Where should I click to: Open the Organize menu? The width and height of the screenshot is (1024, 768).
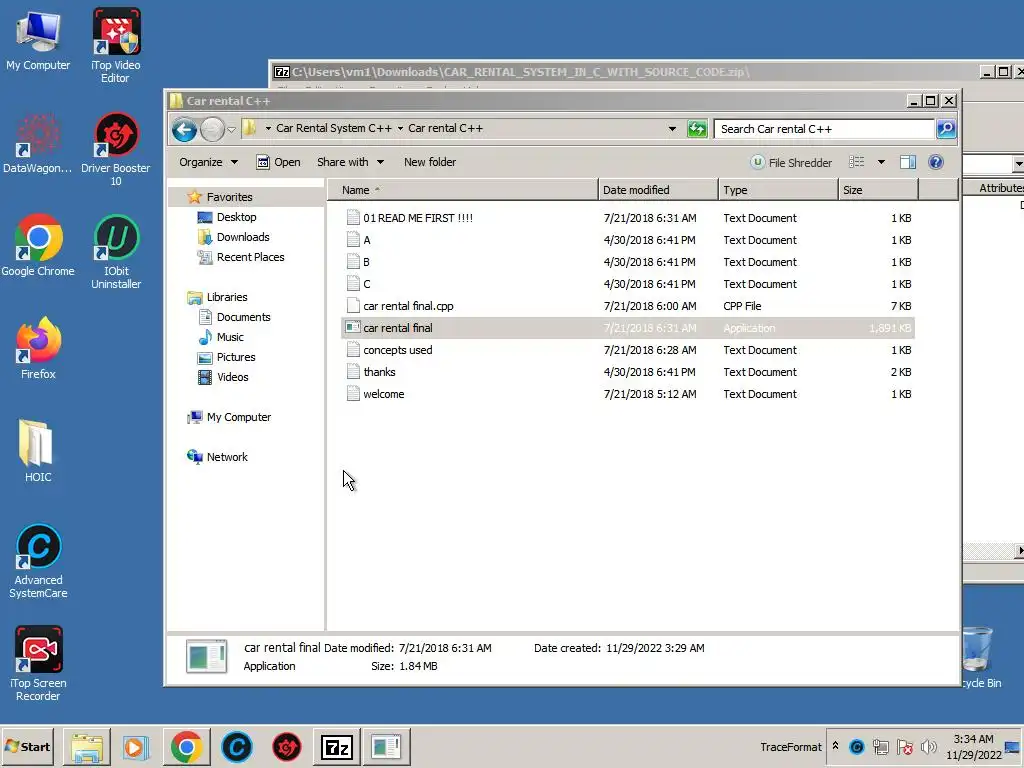click(208, 162)
